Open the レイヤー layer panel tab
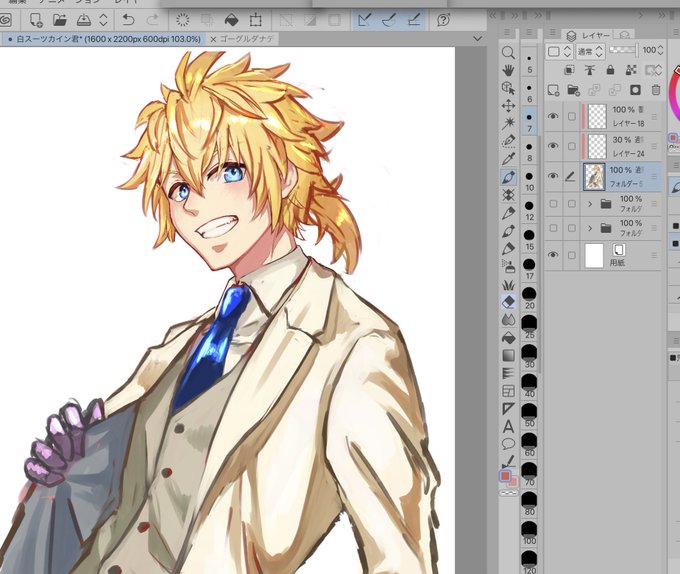The width and height of the screenshot is (680, 574). coord(589,35)
